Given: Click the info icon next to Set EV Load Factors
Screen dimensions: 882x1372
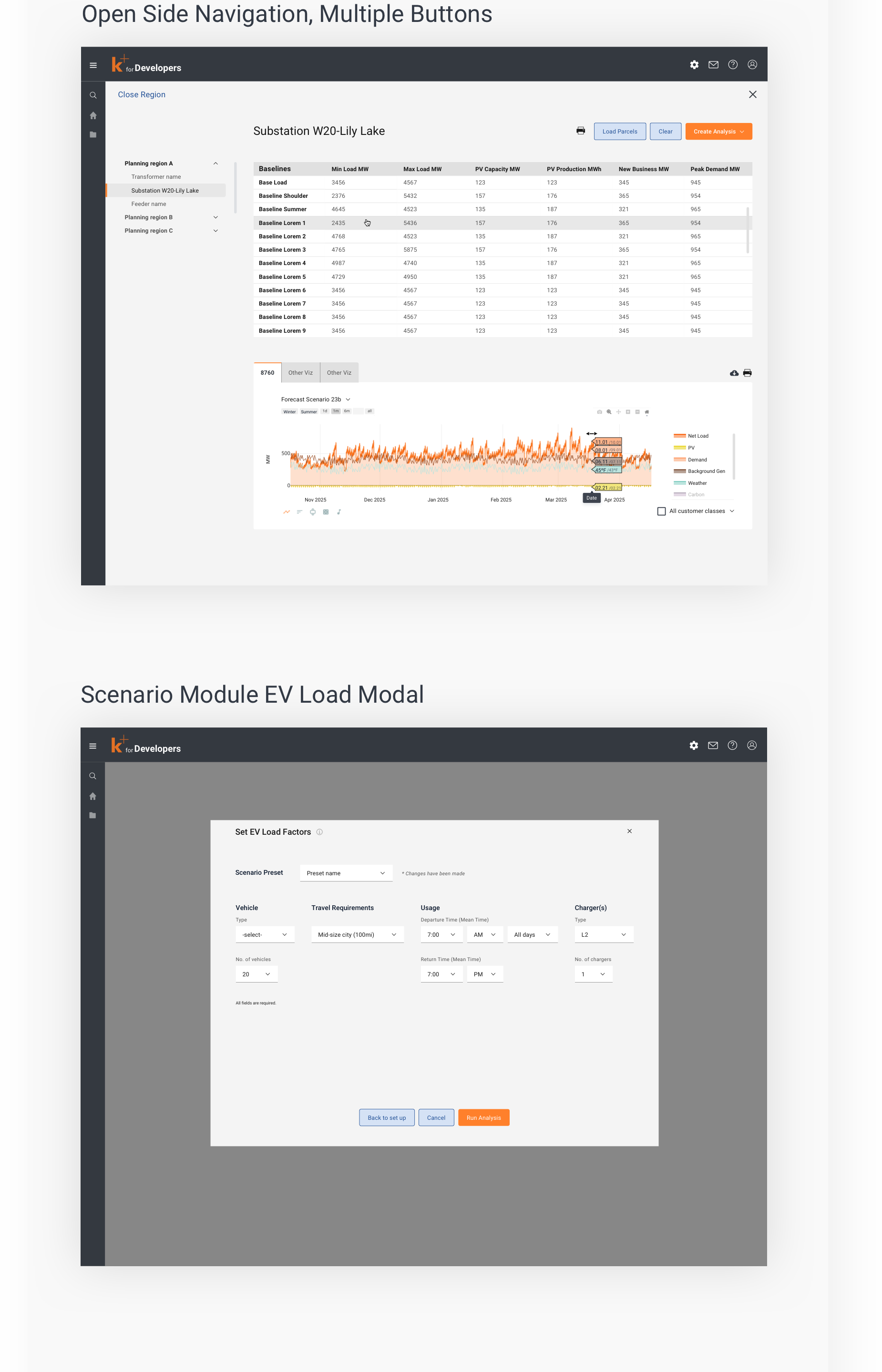Looking at the screenshot, I should tap(319, 832).
